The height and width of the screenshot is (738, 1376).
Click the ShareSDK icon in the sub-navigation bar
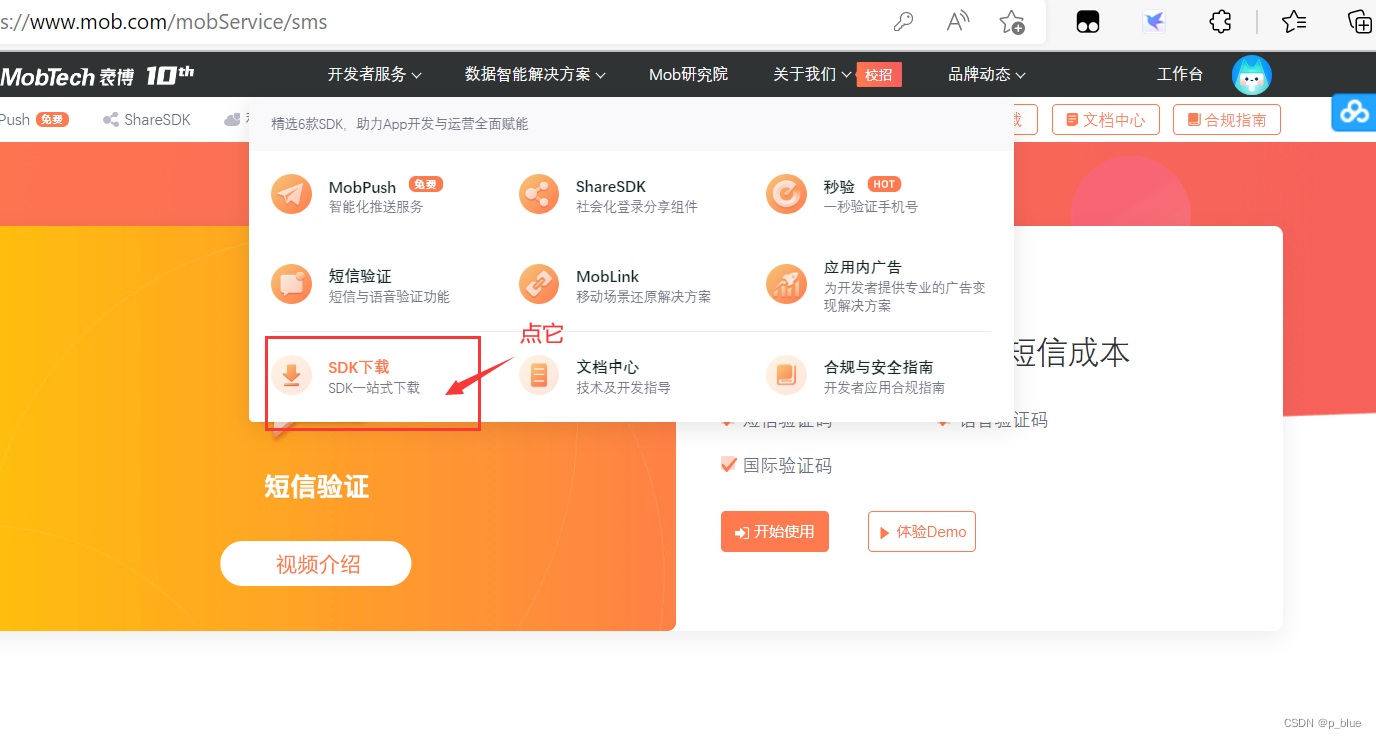(x=111, y=120)
